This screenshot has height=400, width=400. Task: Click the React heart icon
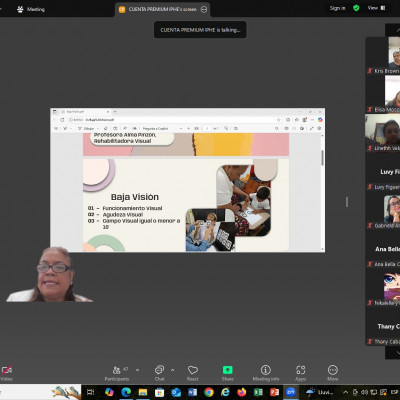click(x=193, y=370)
